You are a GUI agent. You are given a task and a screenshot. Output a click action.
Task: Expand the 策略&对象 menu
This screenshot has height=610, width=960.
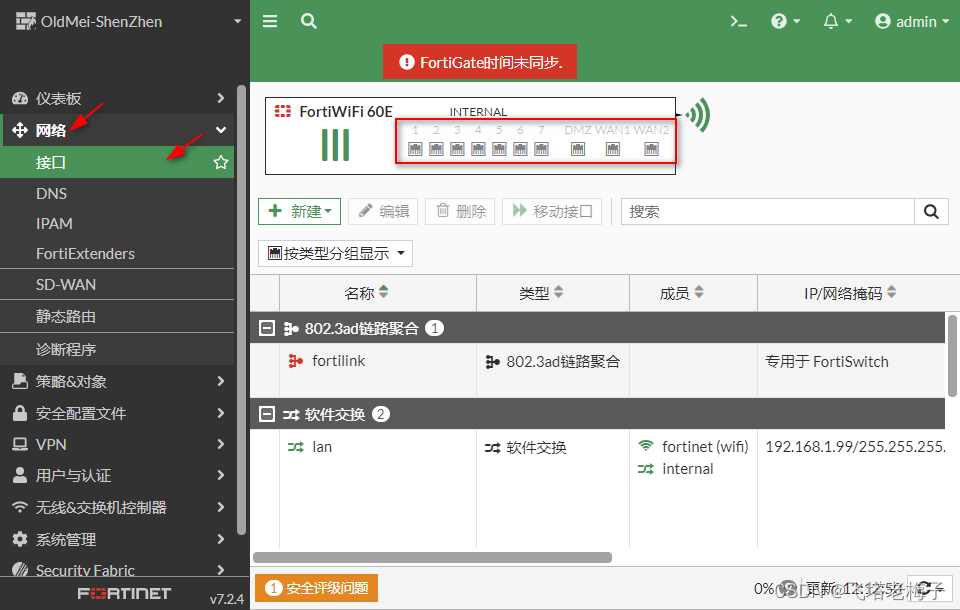118,382
